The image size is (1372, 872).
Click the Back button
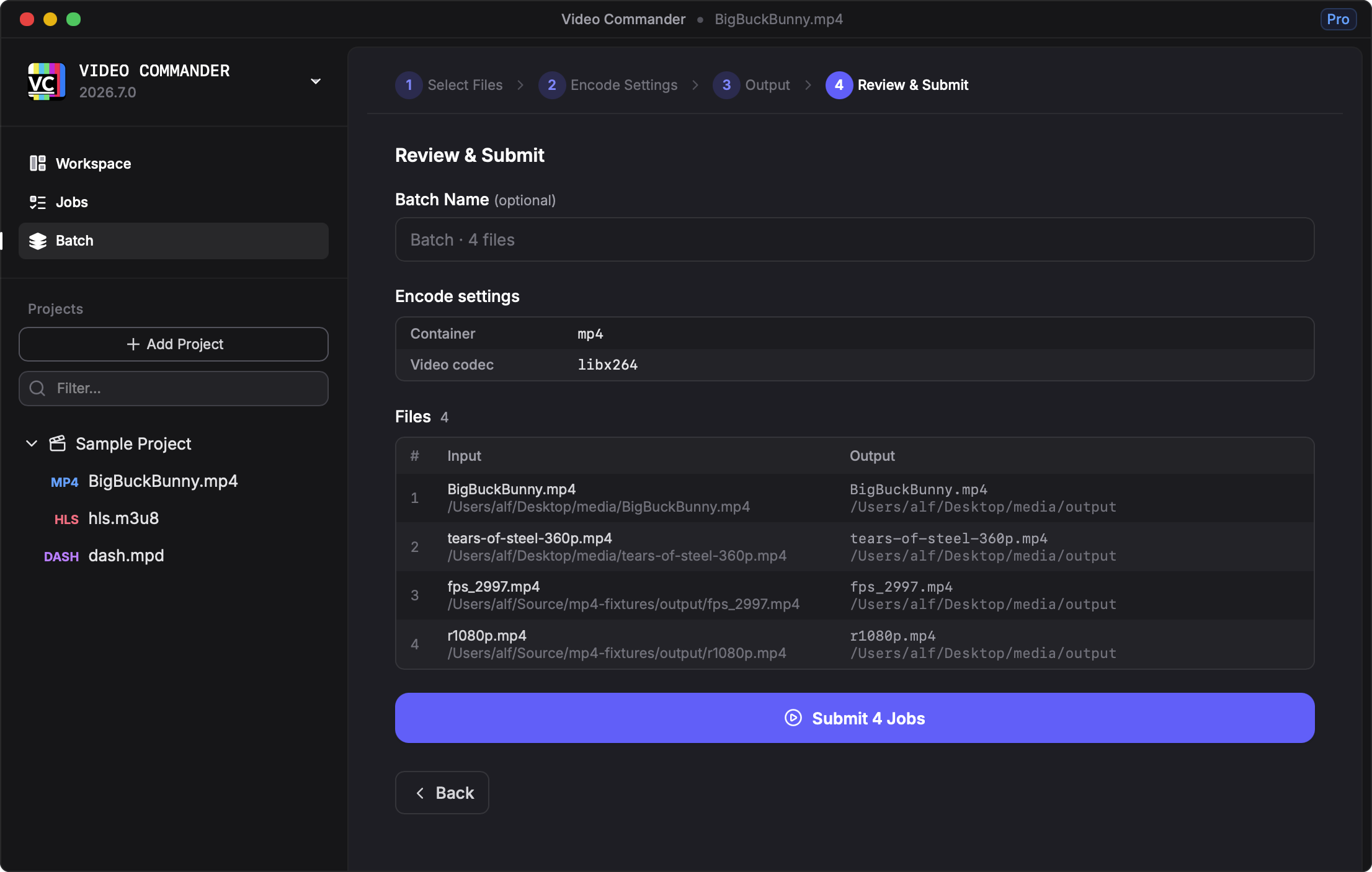pos(442,793)
